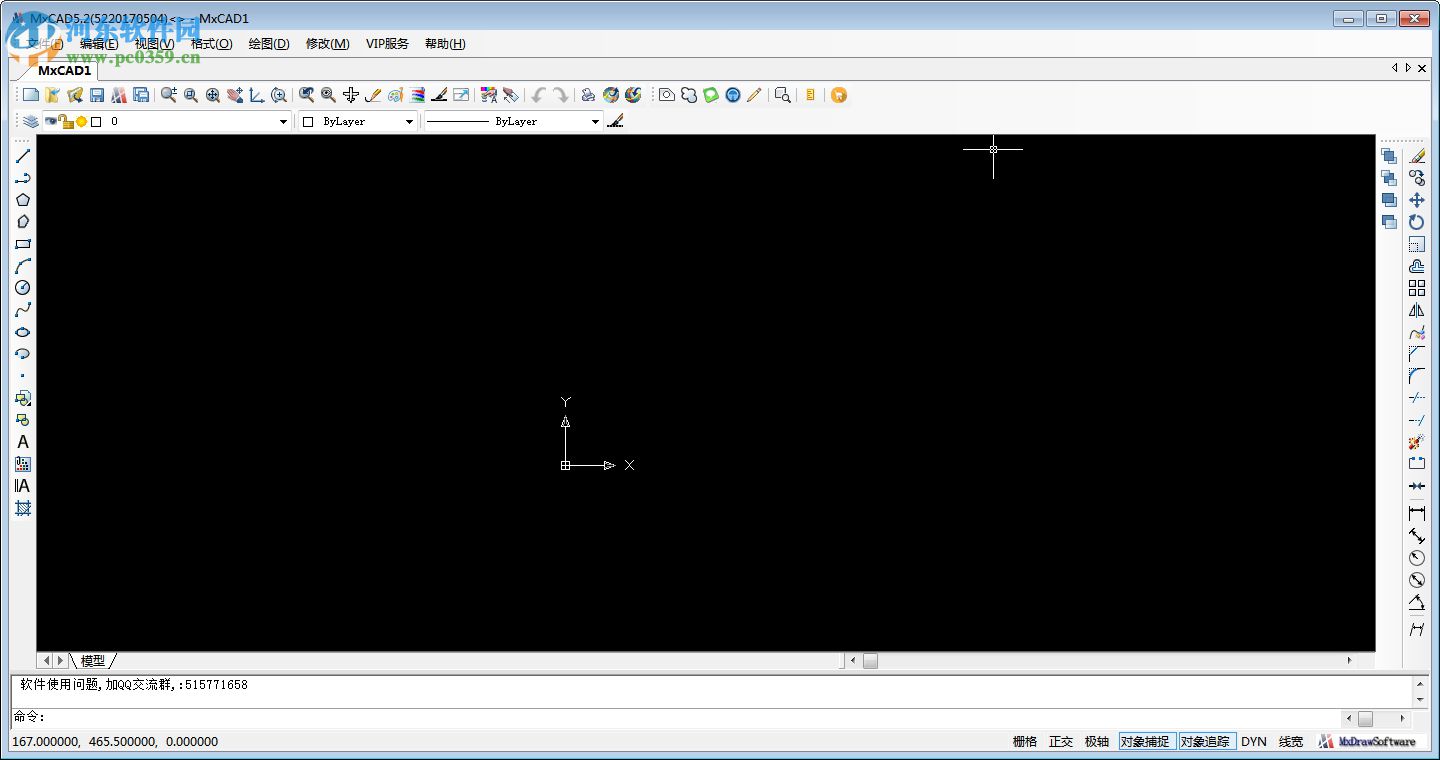Select the Erase tool in modify toolbar
The width and height of the screenshot is (1440, 760).
1417,156
